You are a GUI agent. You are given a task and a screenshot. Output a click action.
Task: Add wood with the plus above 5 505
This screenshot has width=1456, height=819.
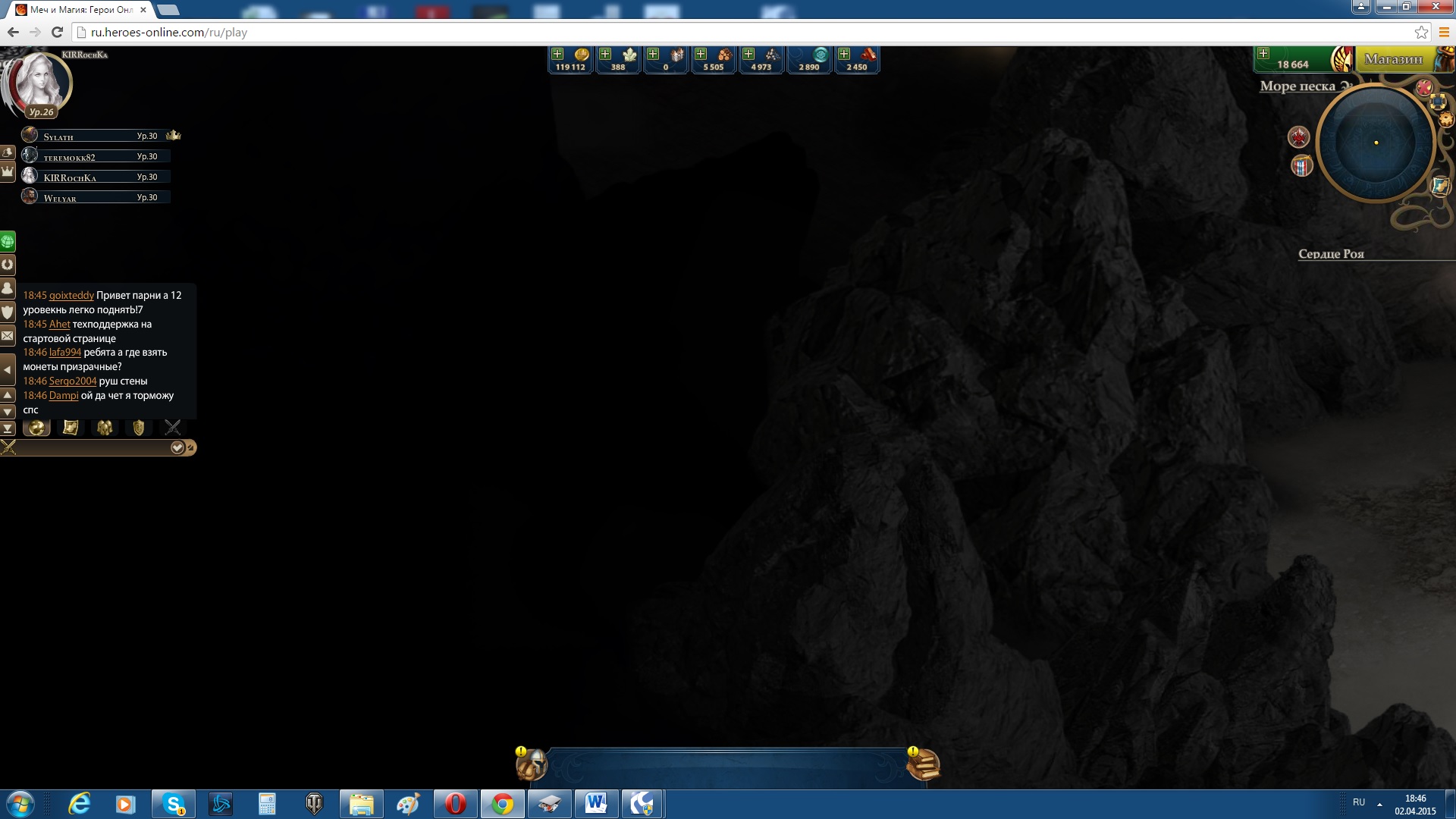(701, 54)
